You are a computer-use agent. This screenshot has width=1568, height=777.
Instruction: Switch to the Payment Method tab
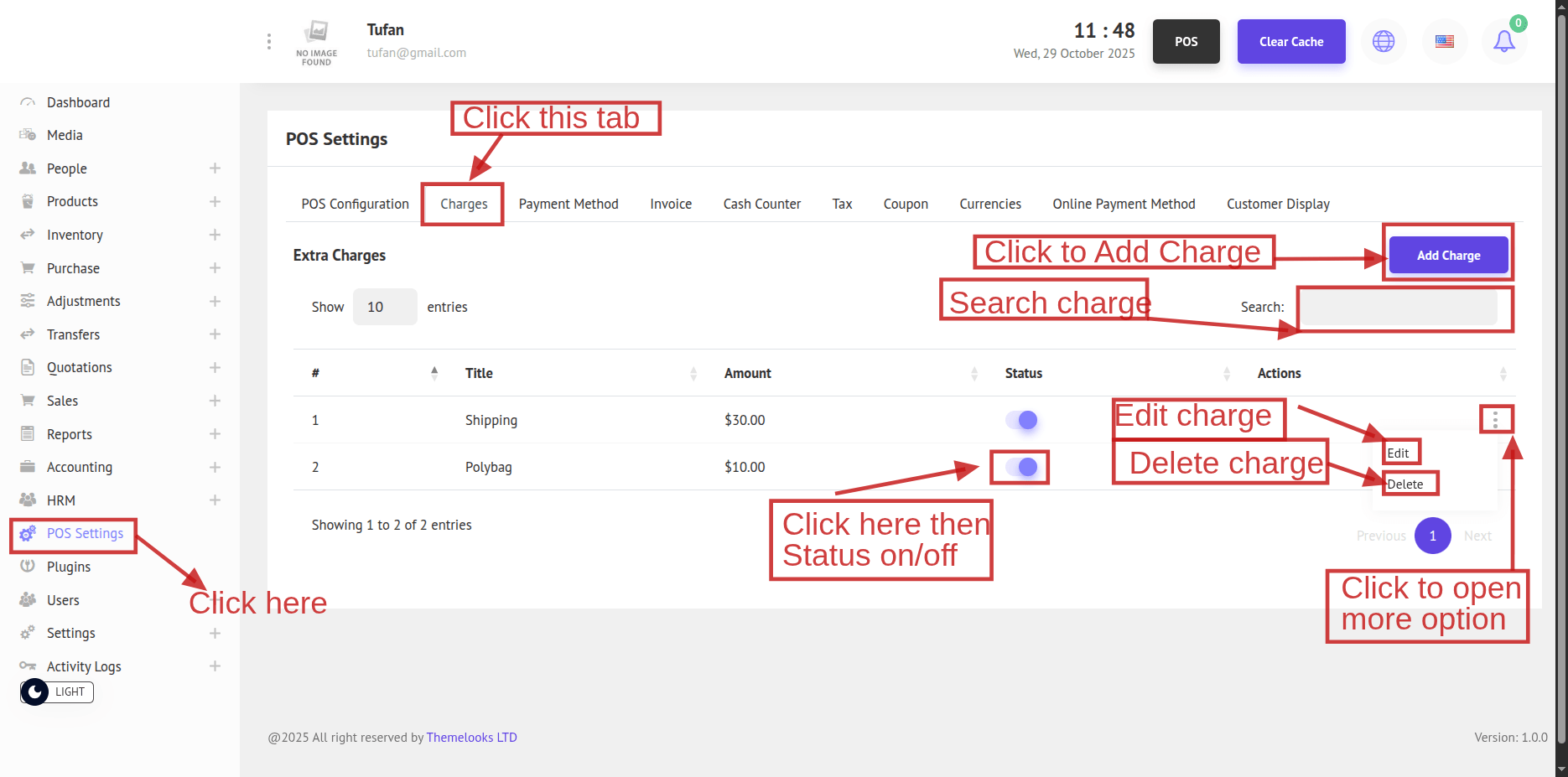pyautogui.click(x=568, y=204)
